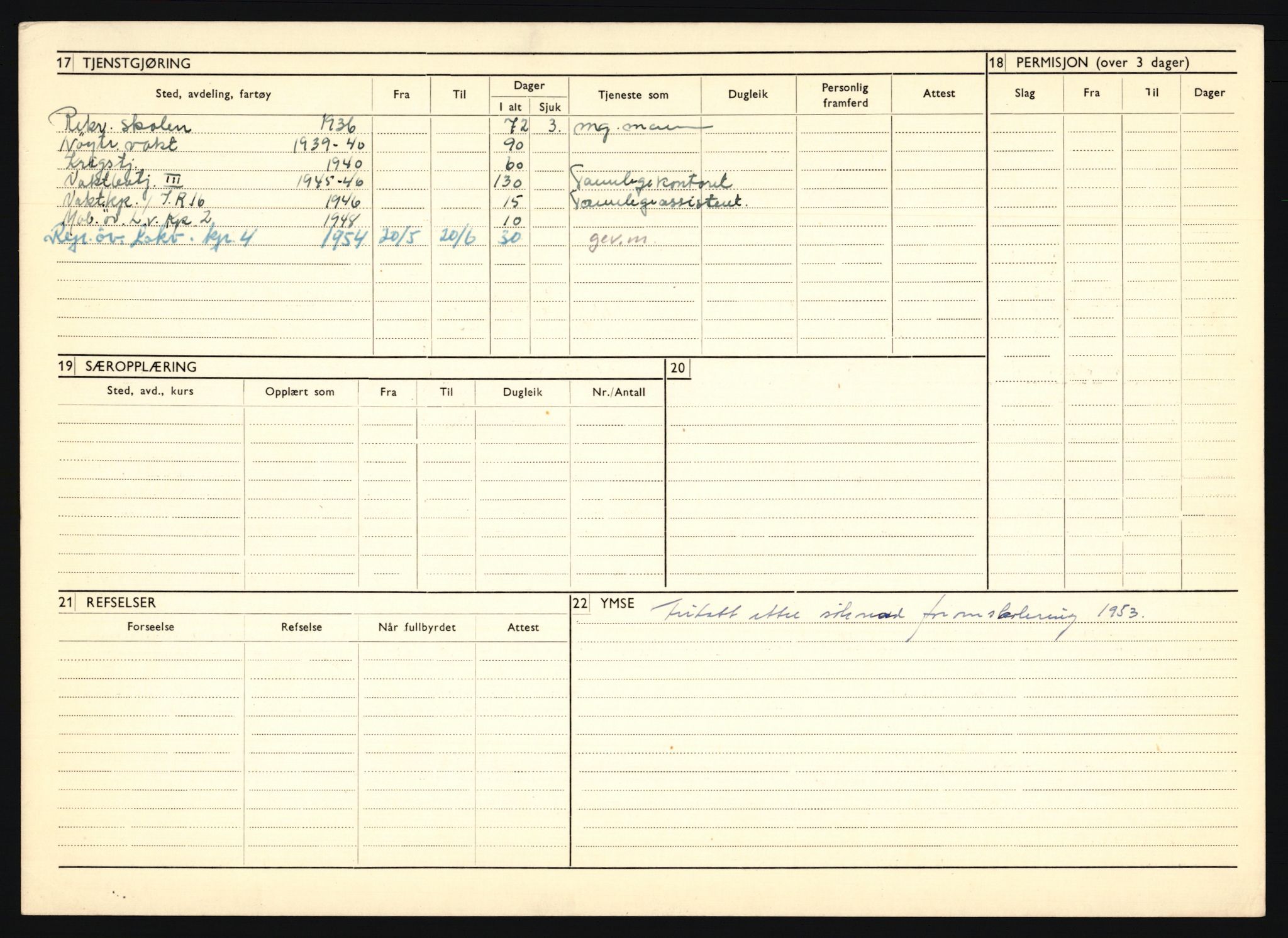Image resolution: width=1288 pixels, height=938 pixels.
Task: Click the YMSE section label
Action: pyautogui.click(x=617, y=604)
